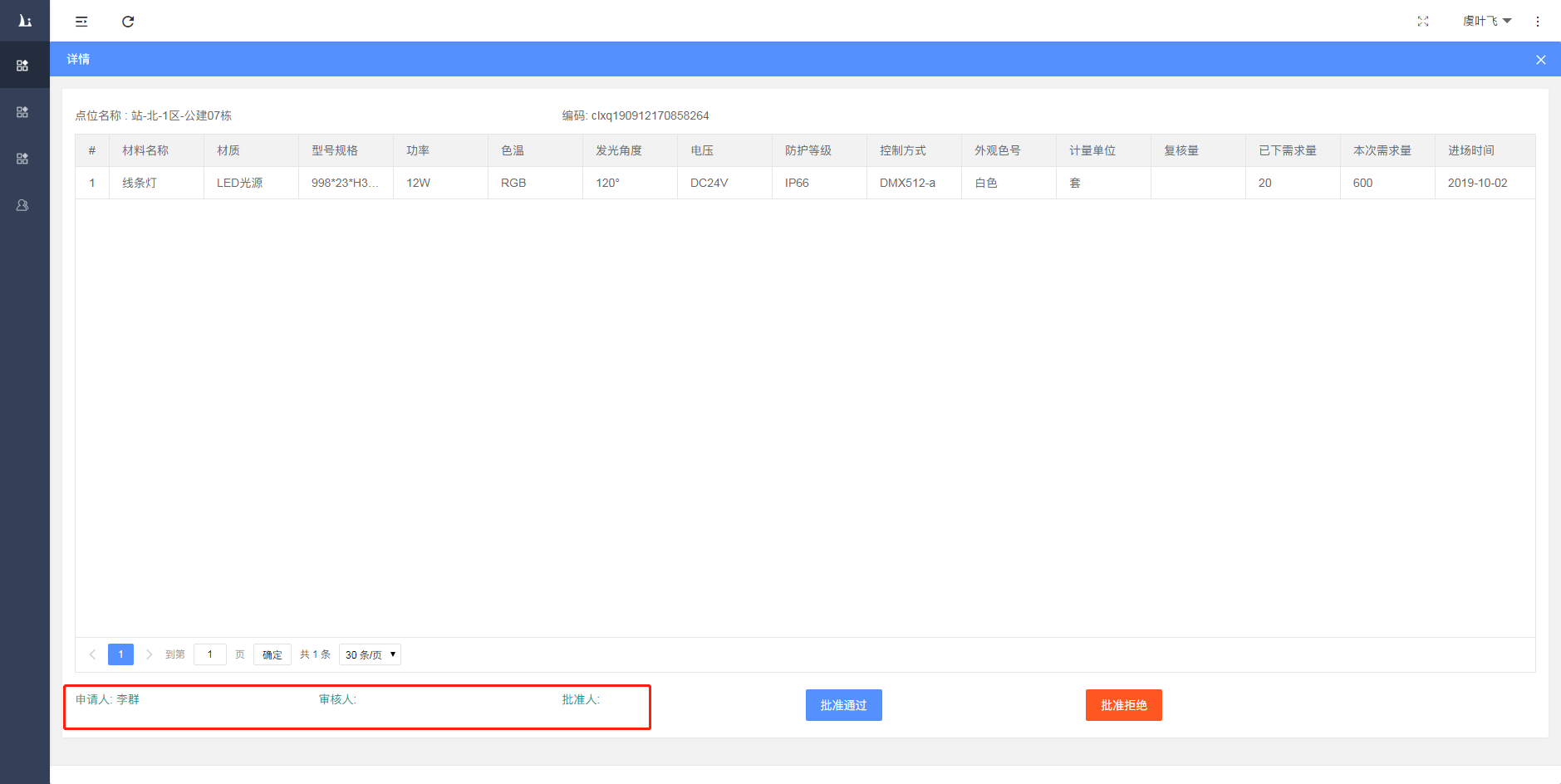Select the 2019-10-02 date cell
1561x784 pixels.
[x=1485, y=183]
